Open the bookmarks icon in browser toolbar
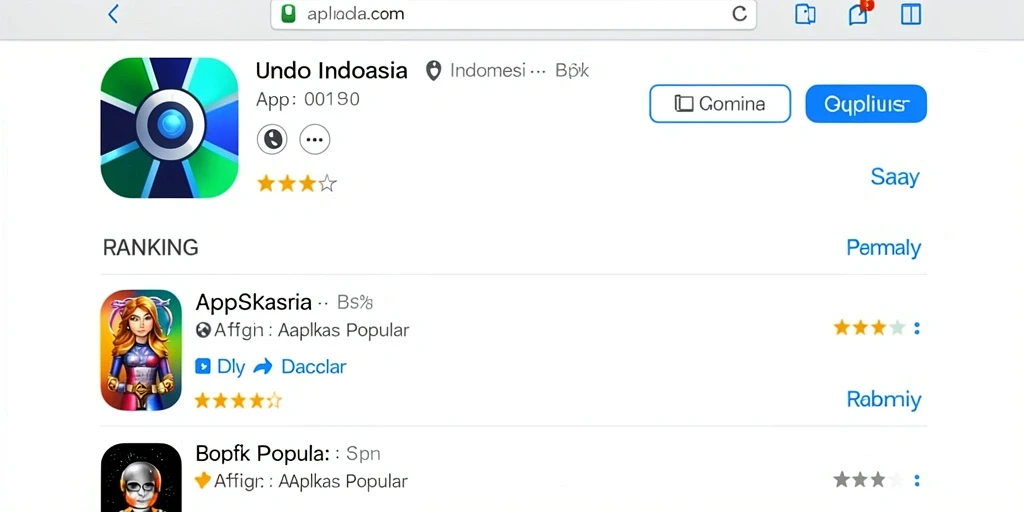This screenshot has height=512, width=1024. click(x=805, y=14)
